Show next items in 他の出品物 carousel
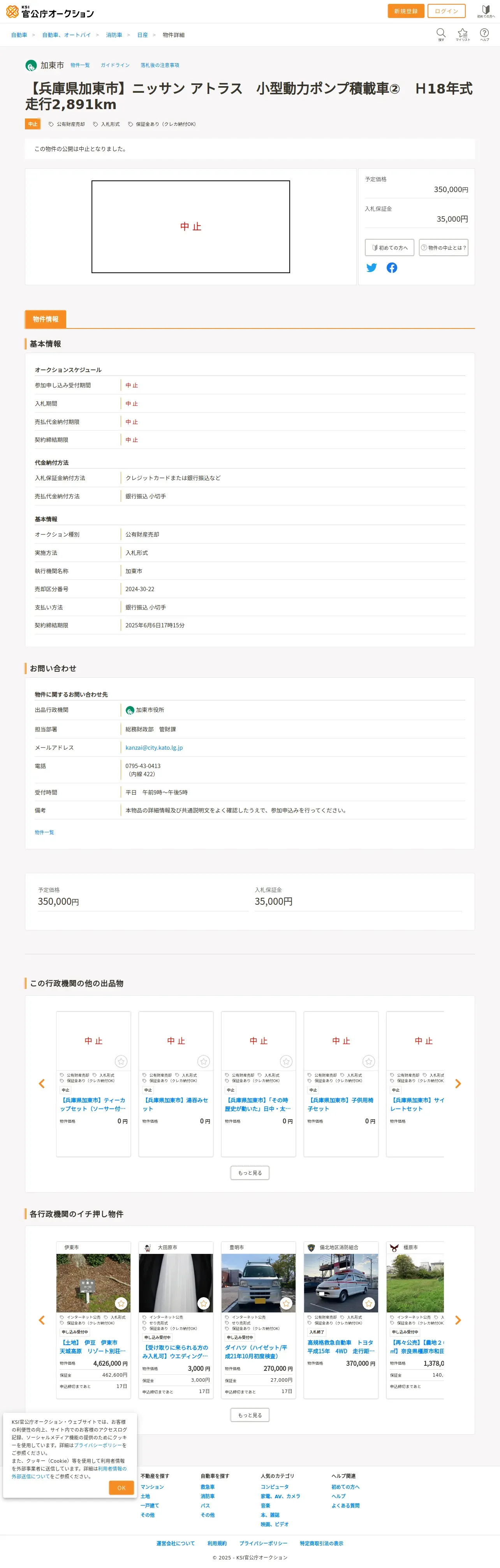 pyautogui.click(x=458, y=1084)
